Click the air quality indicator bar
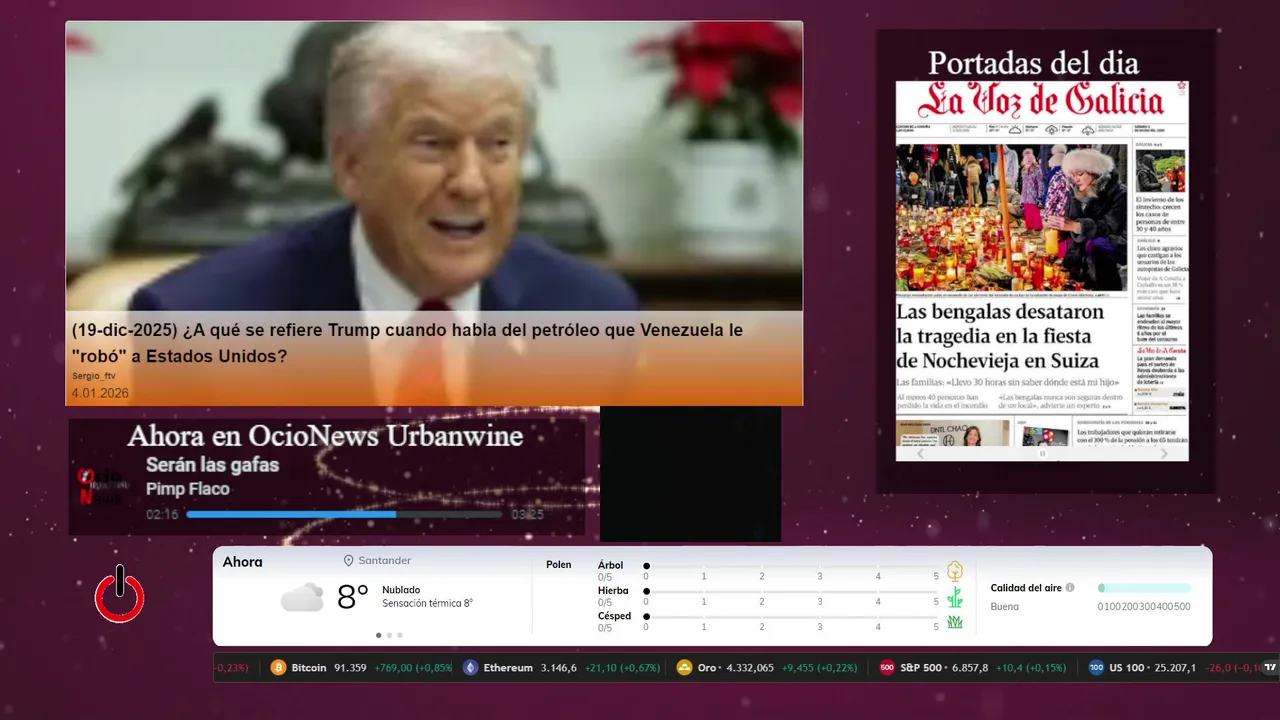The width and height of the screenshot is (1280, 720). point(1144,588)
